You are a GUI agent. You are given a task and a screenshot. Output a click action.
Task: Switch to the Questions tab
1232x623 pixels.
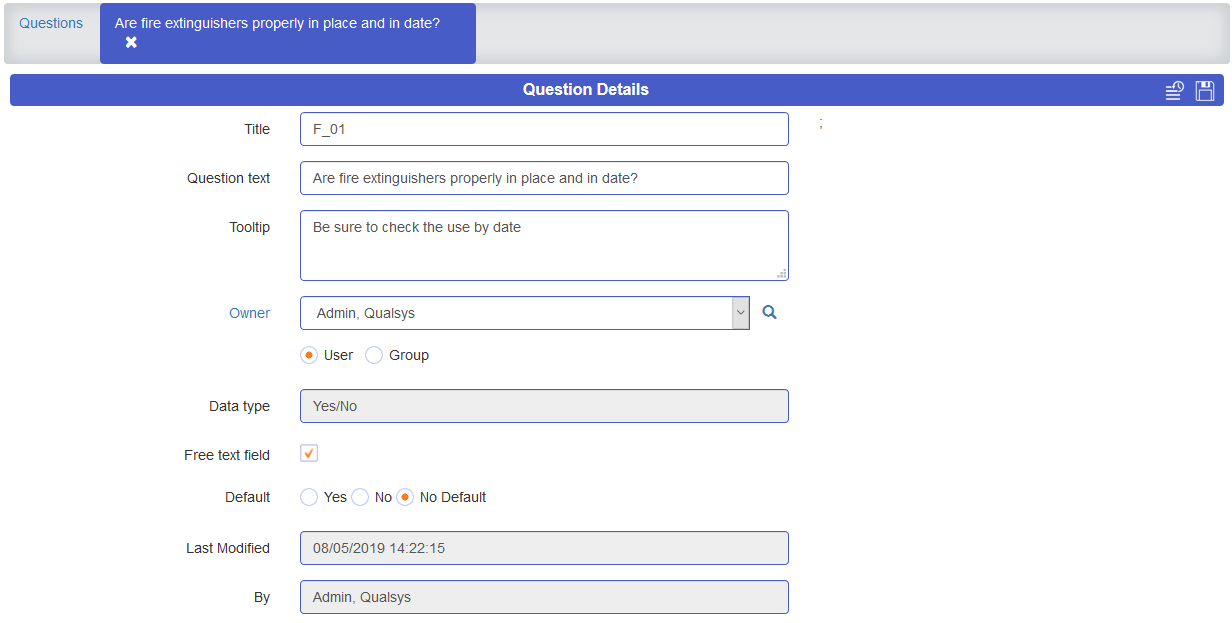pos(51,23)
